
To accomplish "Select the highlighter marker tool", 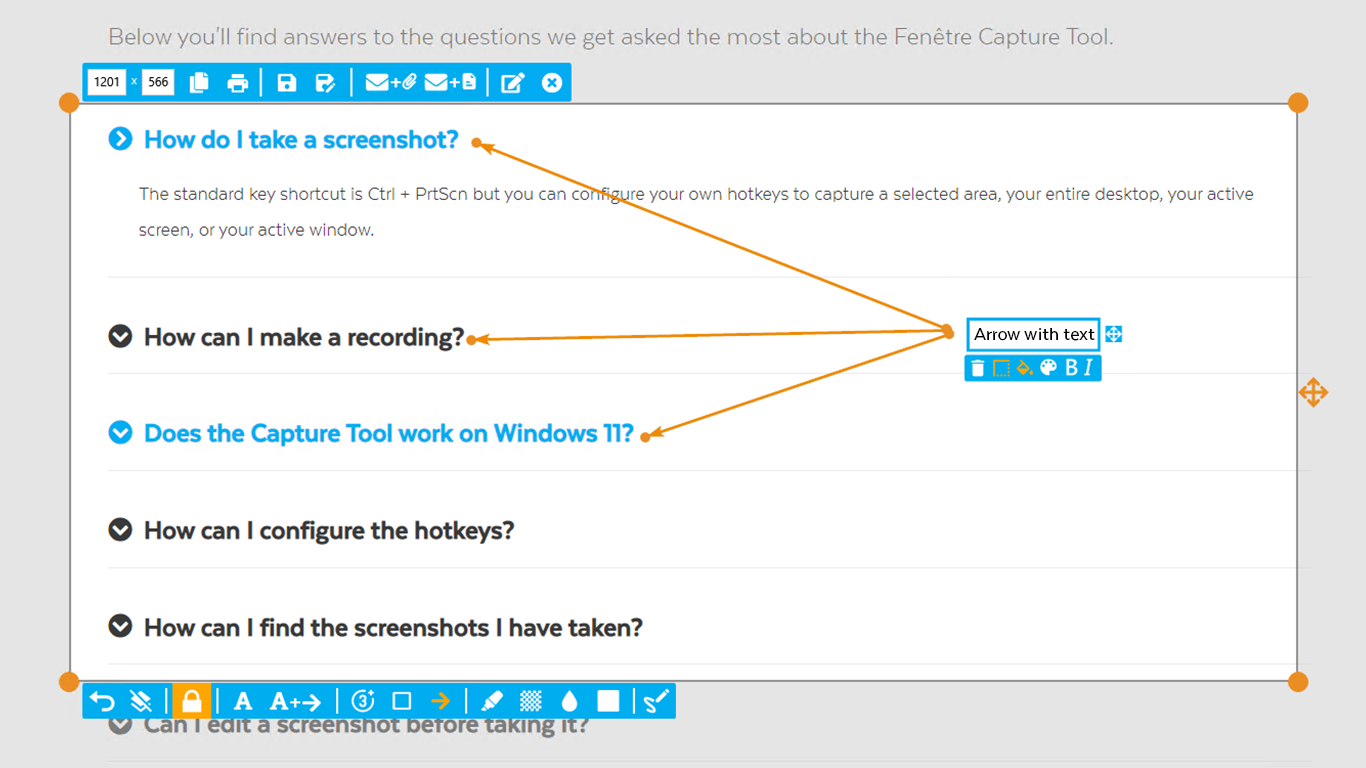I will 492,701.
